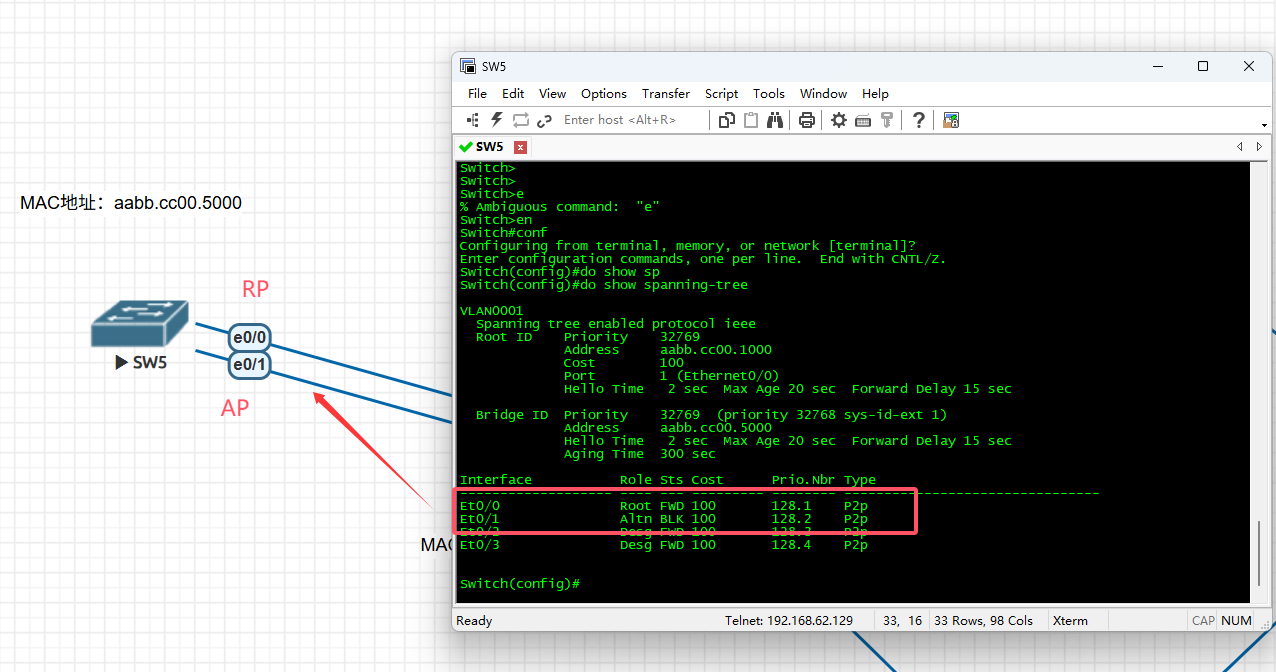Click the Copy toolbar icon
The width and height of the screenshot is (1276, 672).
pyautogui.click(x=727, y=120)
